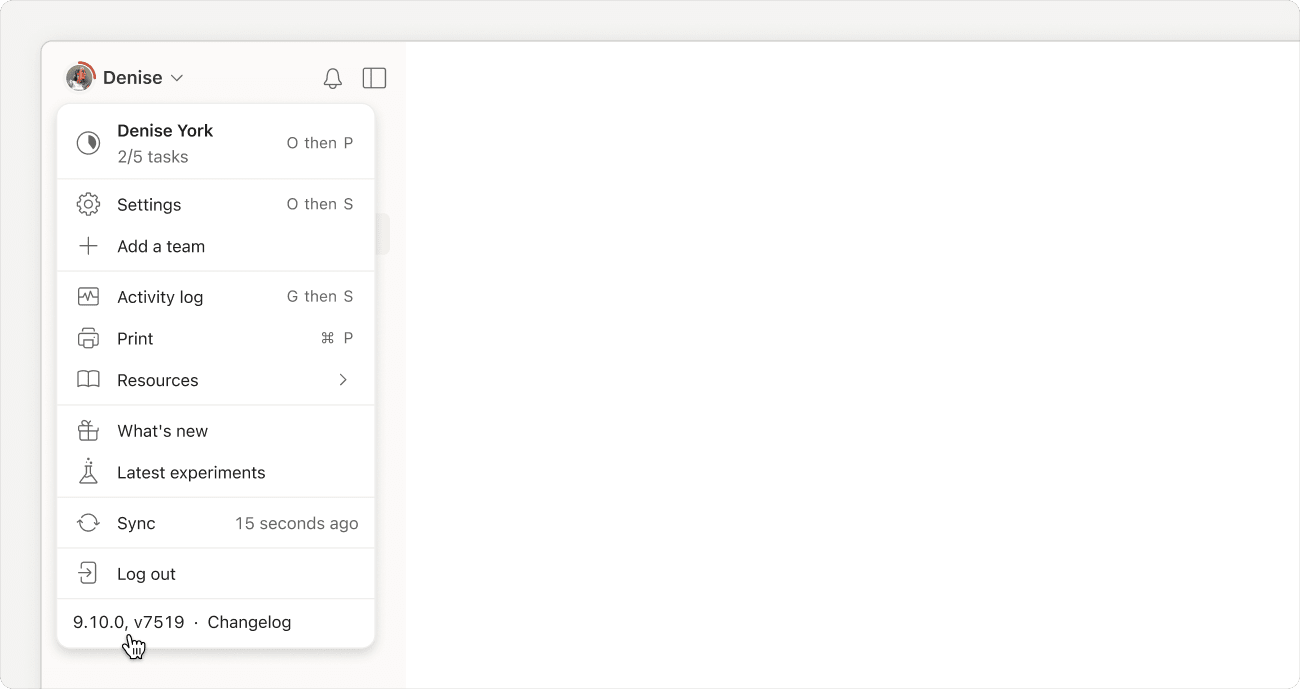Toggle the sidebar panel icon
The height and width of the screenshot is (689, 1300).
pos(374,77)
